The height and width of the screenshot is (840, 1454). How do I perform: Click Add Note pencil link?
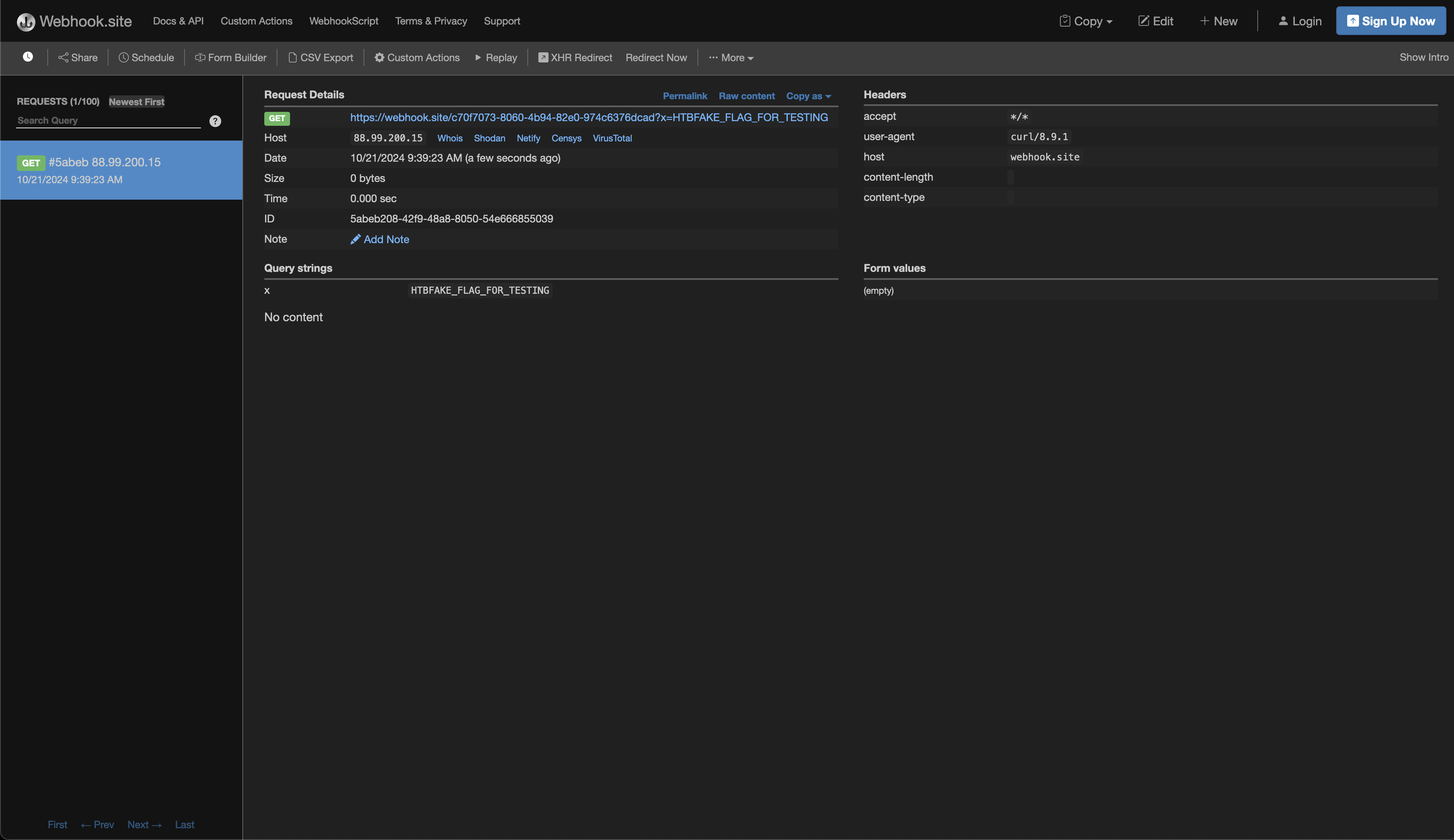[x=380, y=239]
